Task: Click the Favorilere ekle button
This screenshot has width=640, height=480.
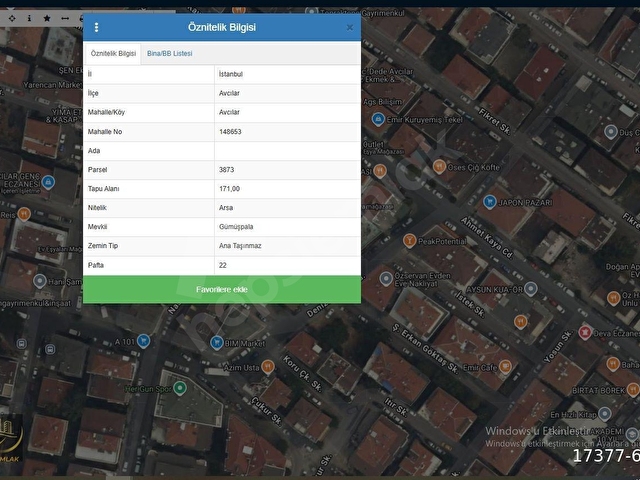Action: pyautogui.click(x=222, y=289)
